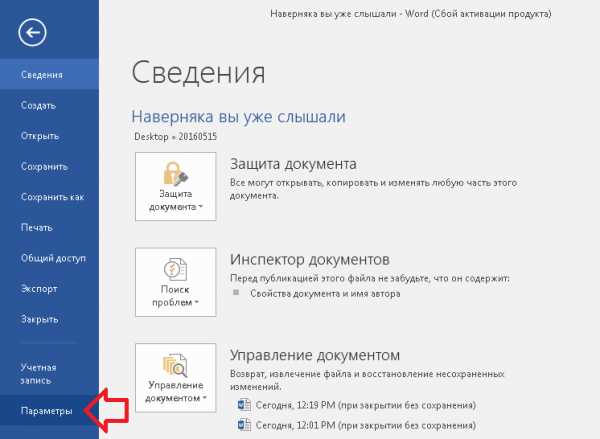Expand the Управление документом dropdown arrow
600x439 pixels.
pos(205,398)
